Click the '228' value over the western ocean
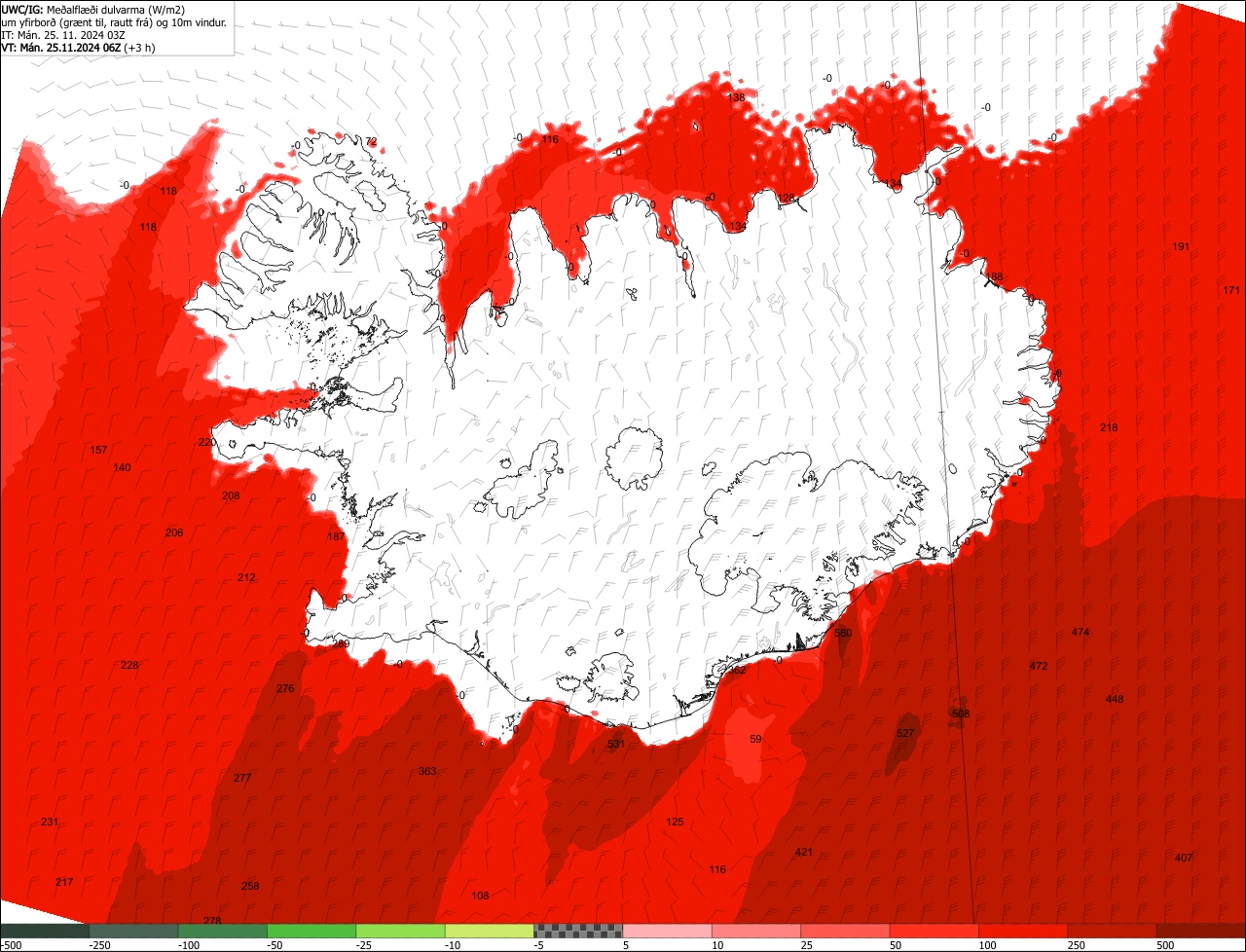The image size is (1246, 952). (x=129, y=665)
